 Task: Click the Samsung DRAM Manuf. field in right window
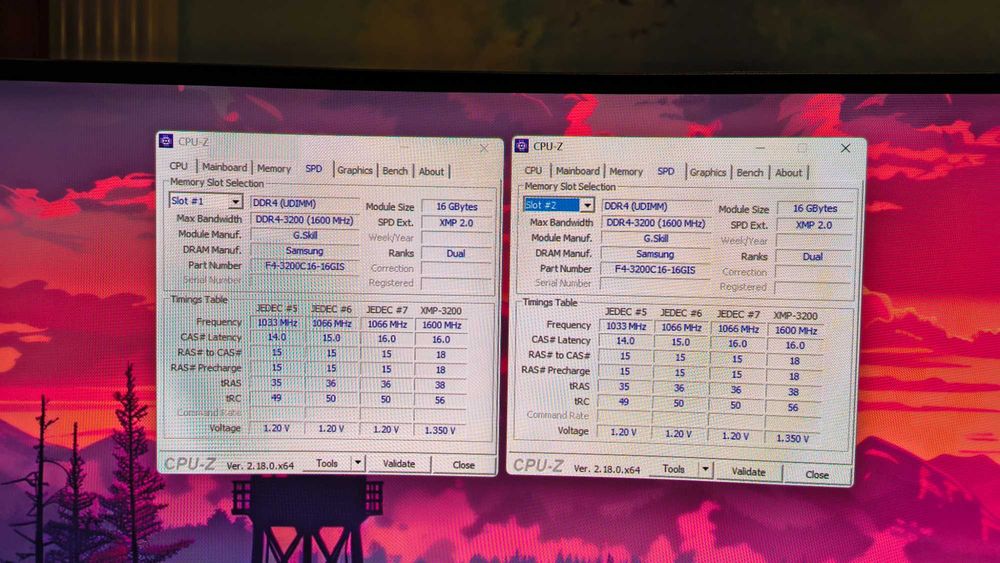(655, 254)
